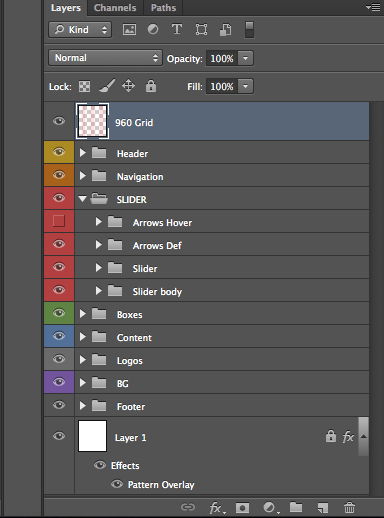Expand the Logos group

[x=83, y=360]
